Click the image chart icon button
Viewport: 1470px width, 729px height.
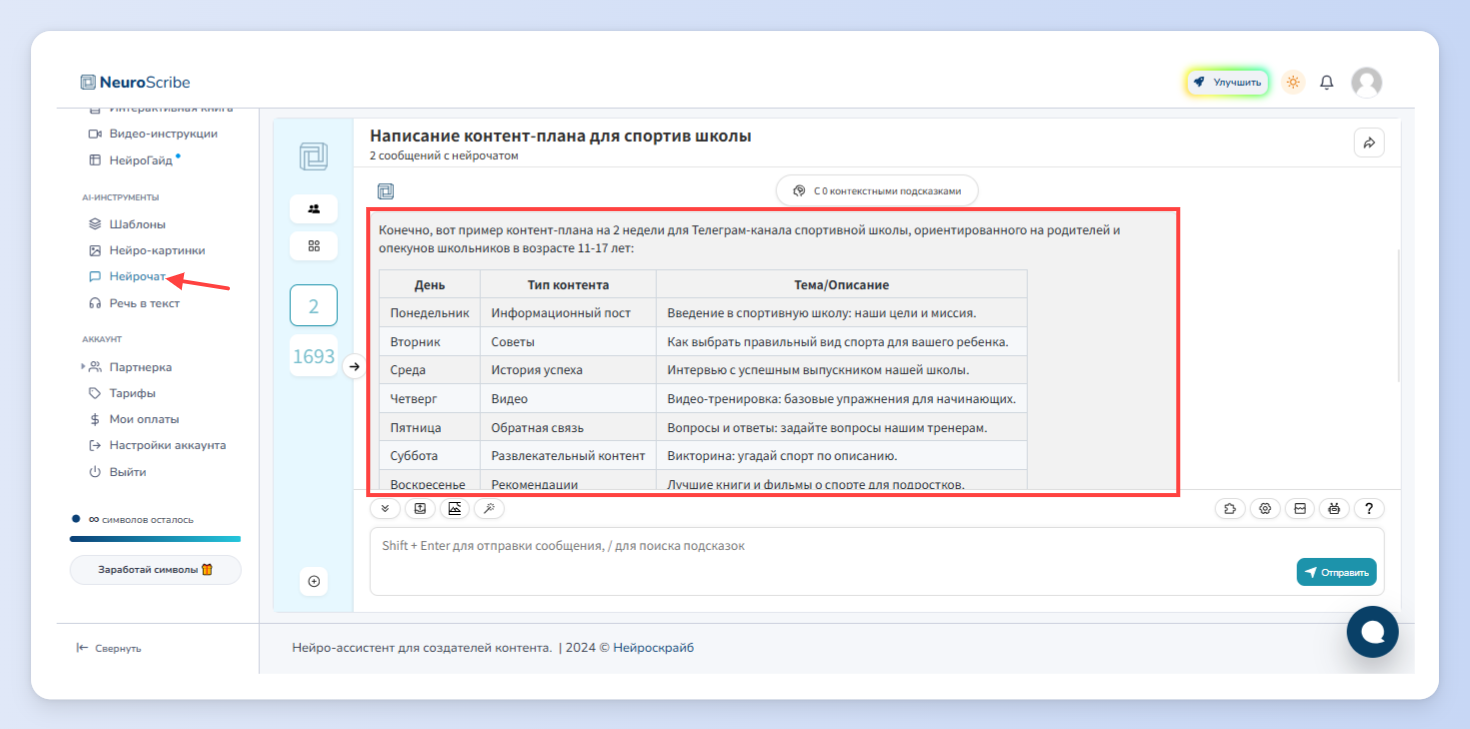click(x=455, y=509)
